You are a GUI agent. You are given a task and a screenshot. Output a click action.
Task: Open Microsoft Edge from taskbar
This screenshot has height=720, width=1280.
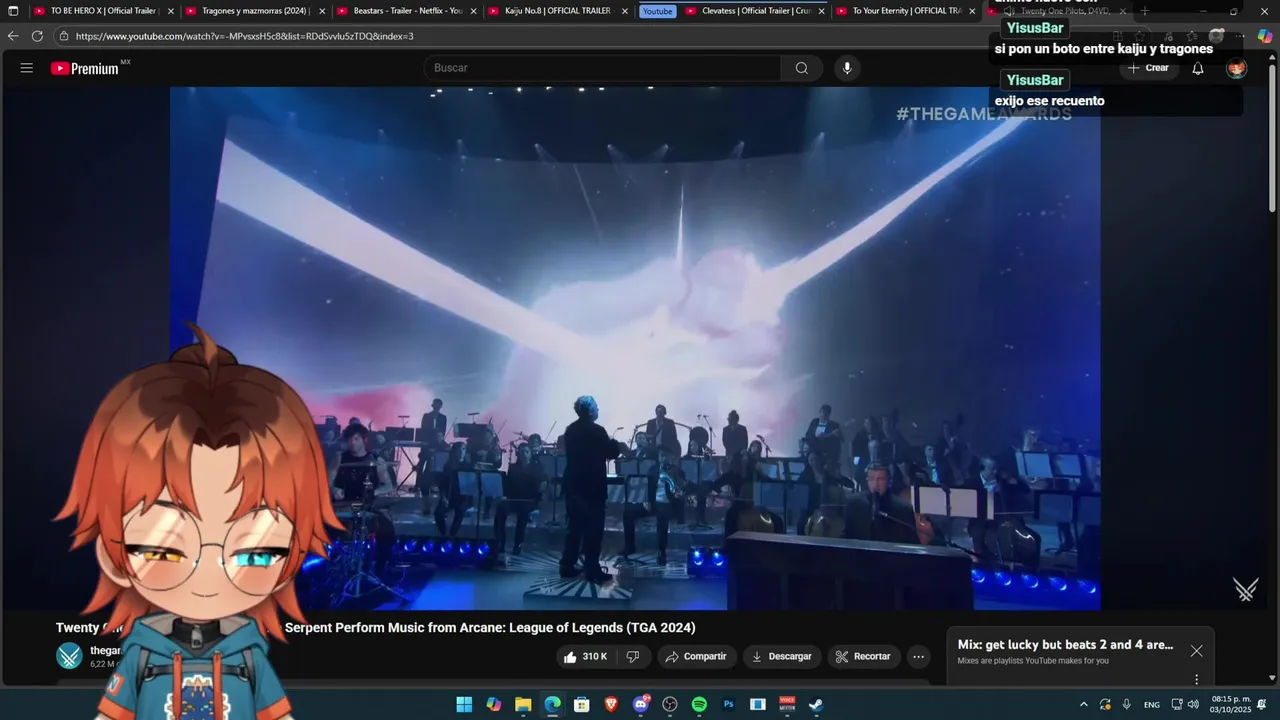click(552, 704)
